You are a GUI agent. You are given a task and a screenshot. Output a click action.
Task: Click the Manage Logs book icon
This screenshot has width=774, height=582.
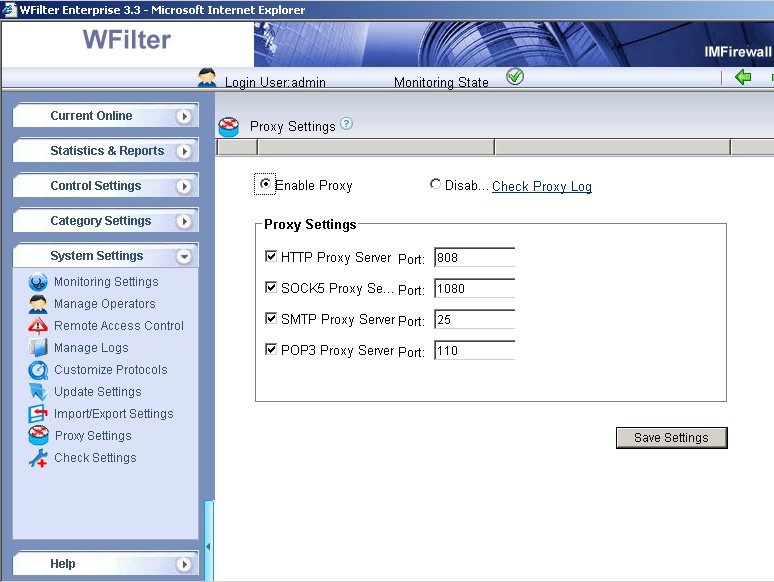point(38,348)
